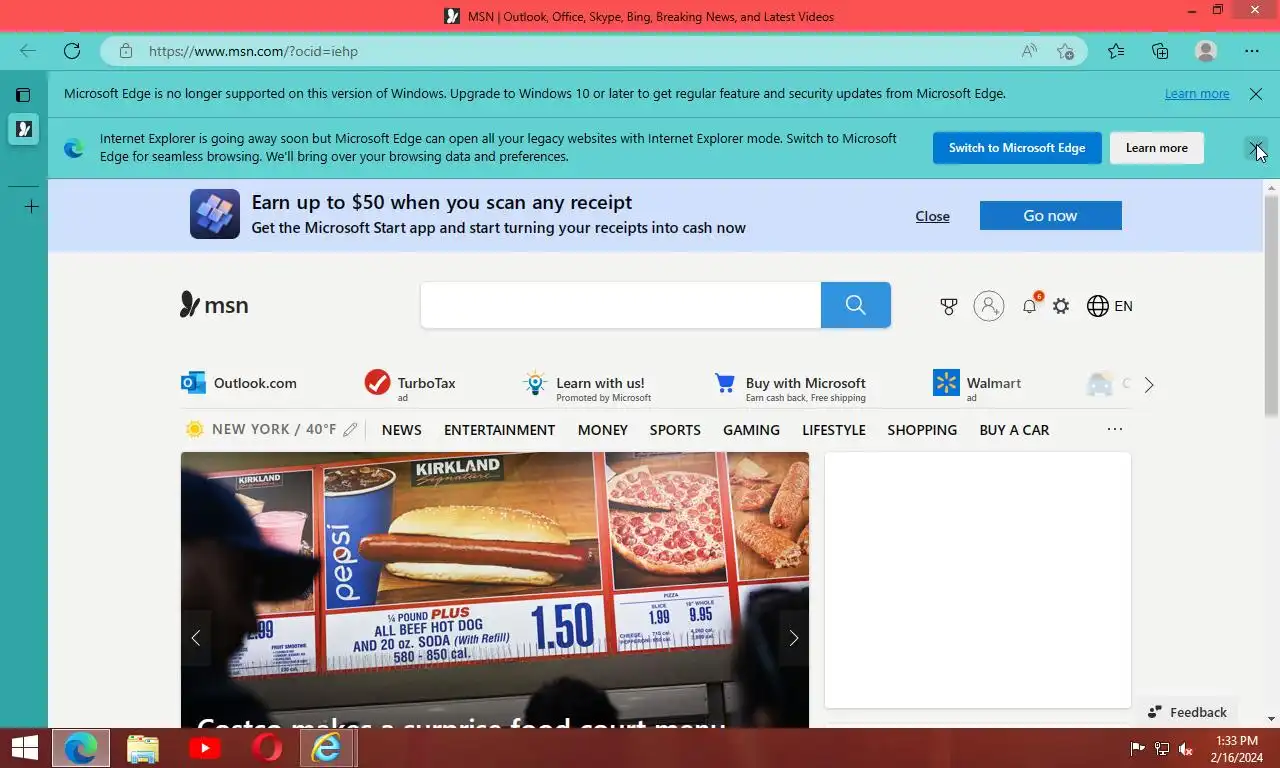Open ENTERTAINMENT navigation tab
This screenshot has width=1280, height=768.
point(499,430)
